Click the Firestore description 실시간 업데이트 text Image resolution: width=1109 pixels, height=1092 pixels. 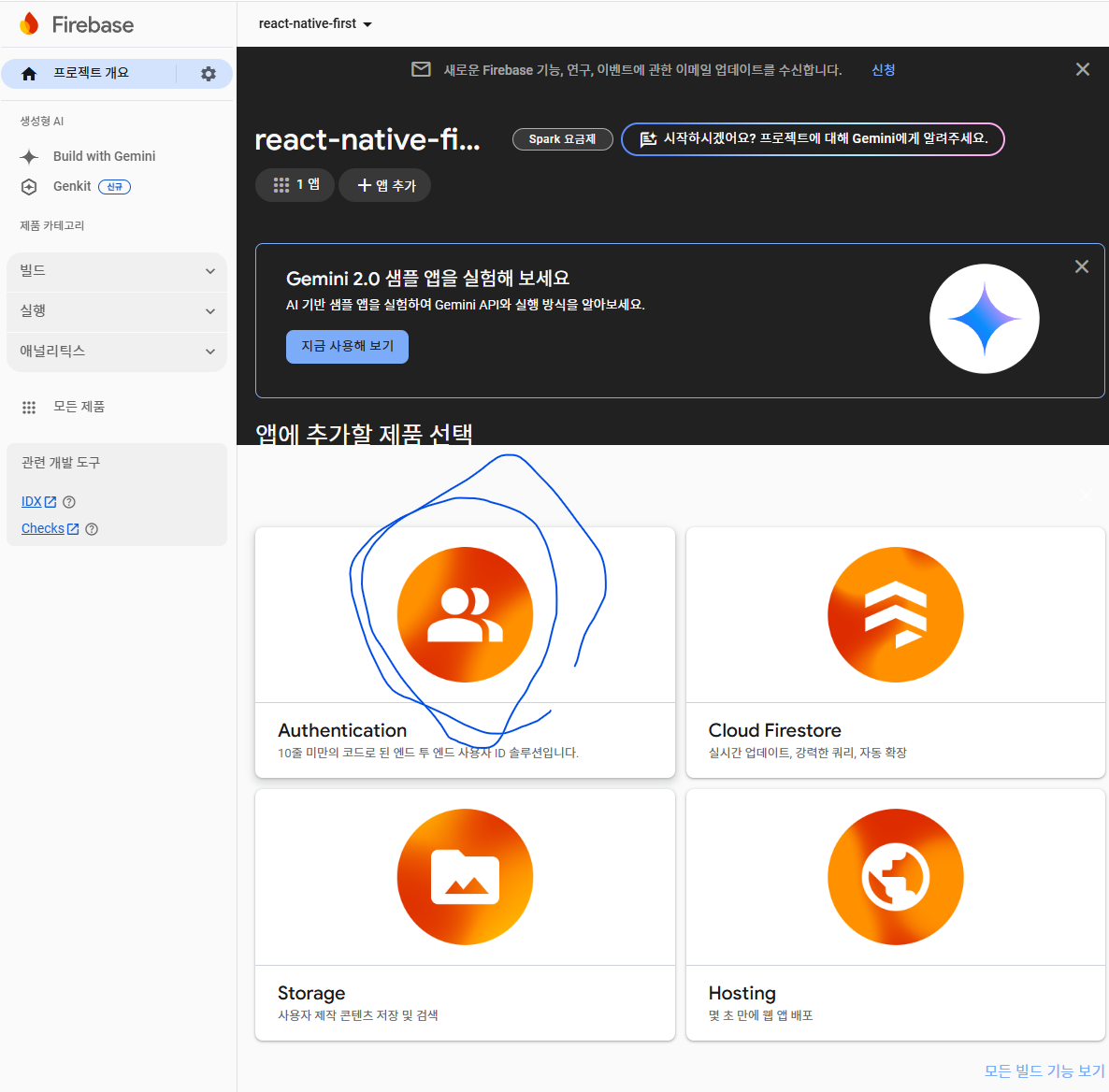click(807, 754)
